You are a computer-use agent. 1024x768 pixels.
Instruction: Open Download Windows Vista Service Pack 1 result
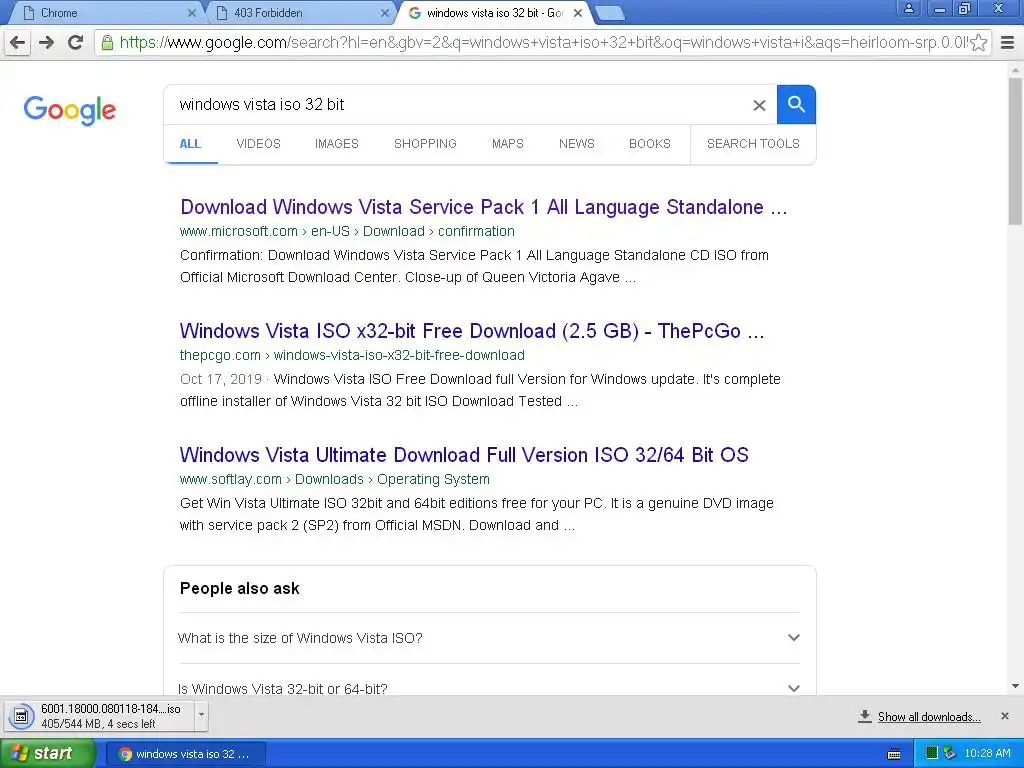(483, 207)
